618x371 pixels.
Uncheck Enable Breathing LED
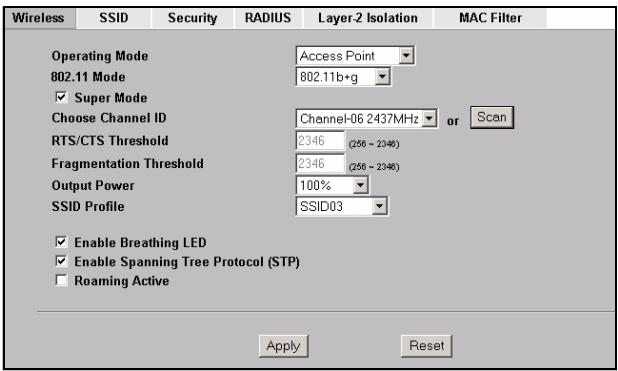click(61, 242)
